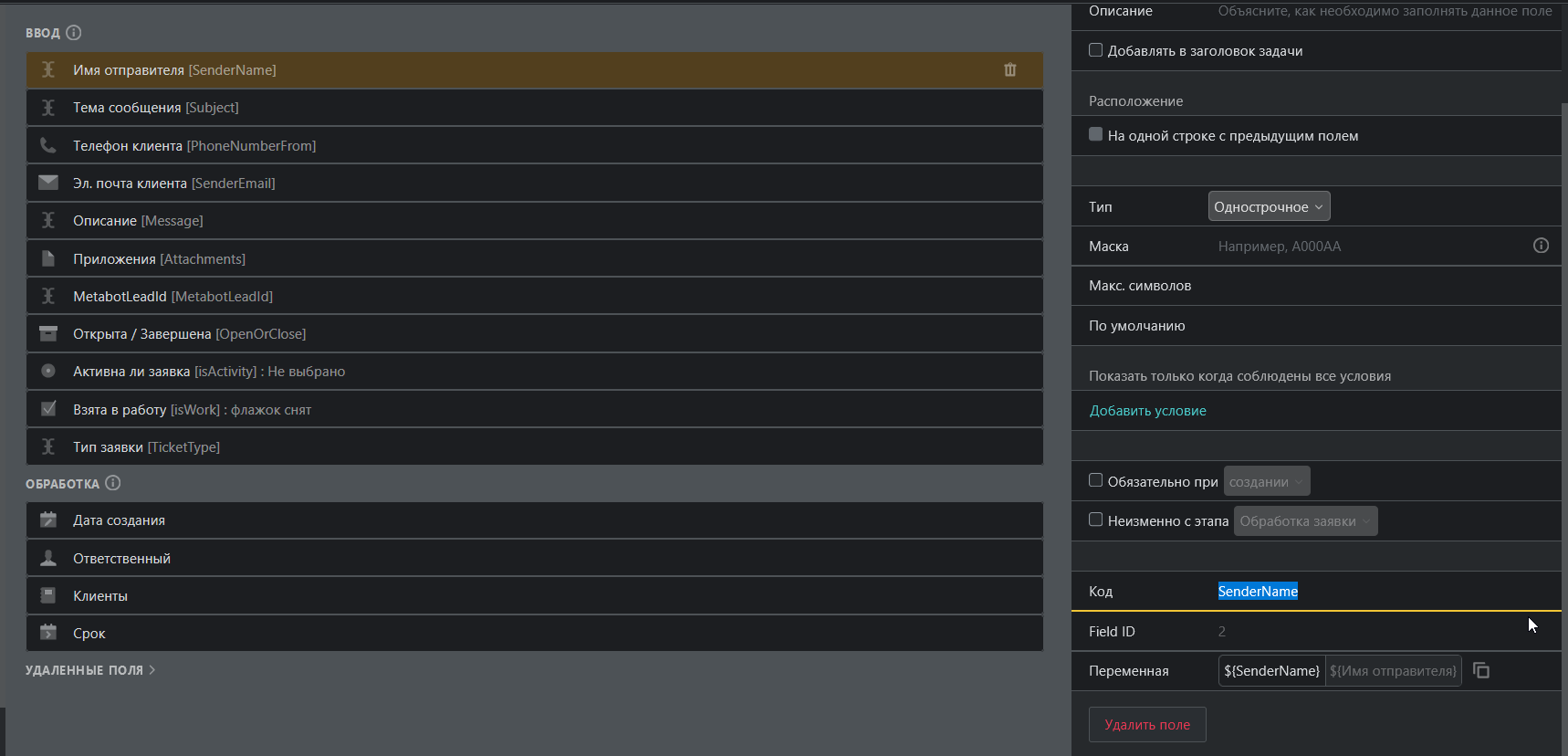The width and height of the screenshot is (1568, 756).
Task: Open the создании dropdown
Action: pos(1267,481)
